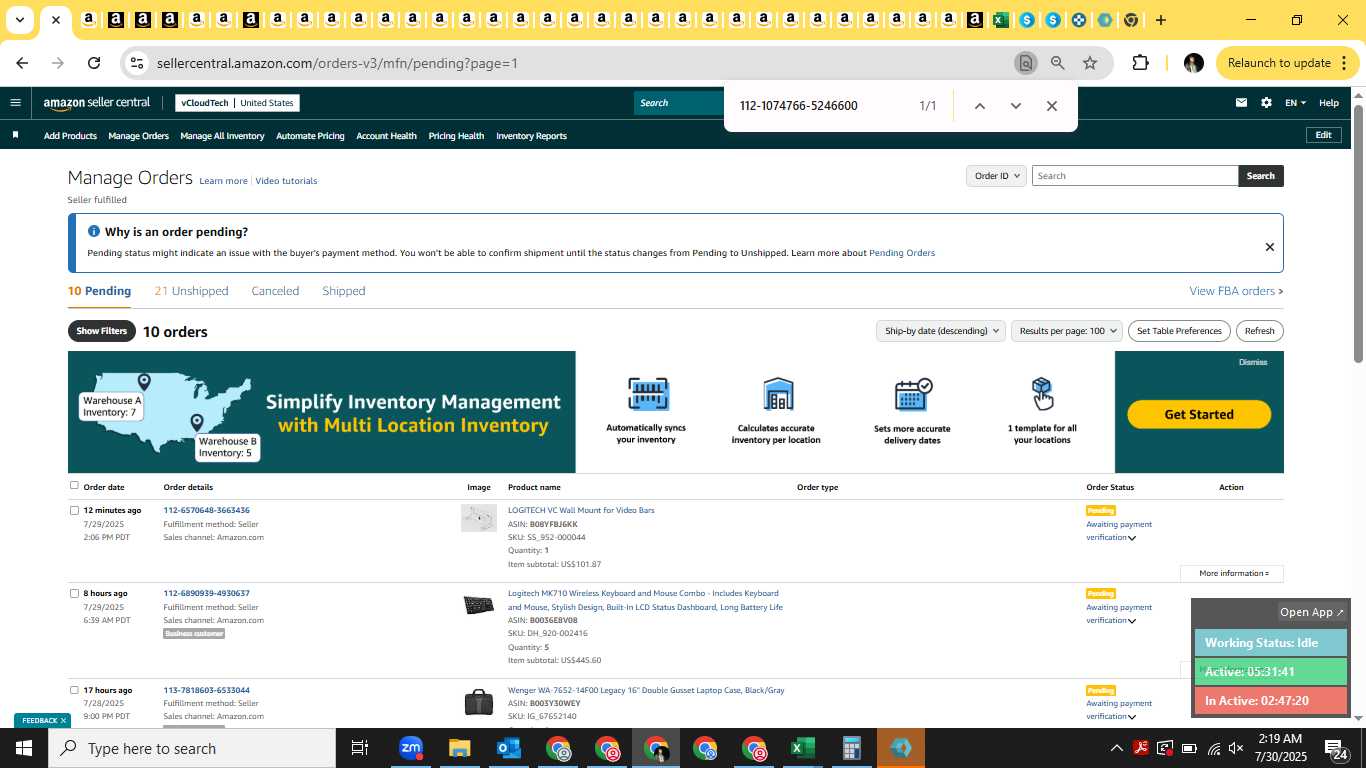Bookmark this page with star icon

click(x=1090, y=63)
